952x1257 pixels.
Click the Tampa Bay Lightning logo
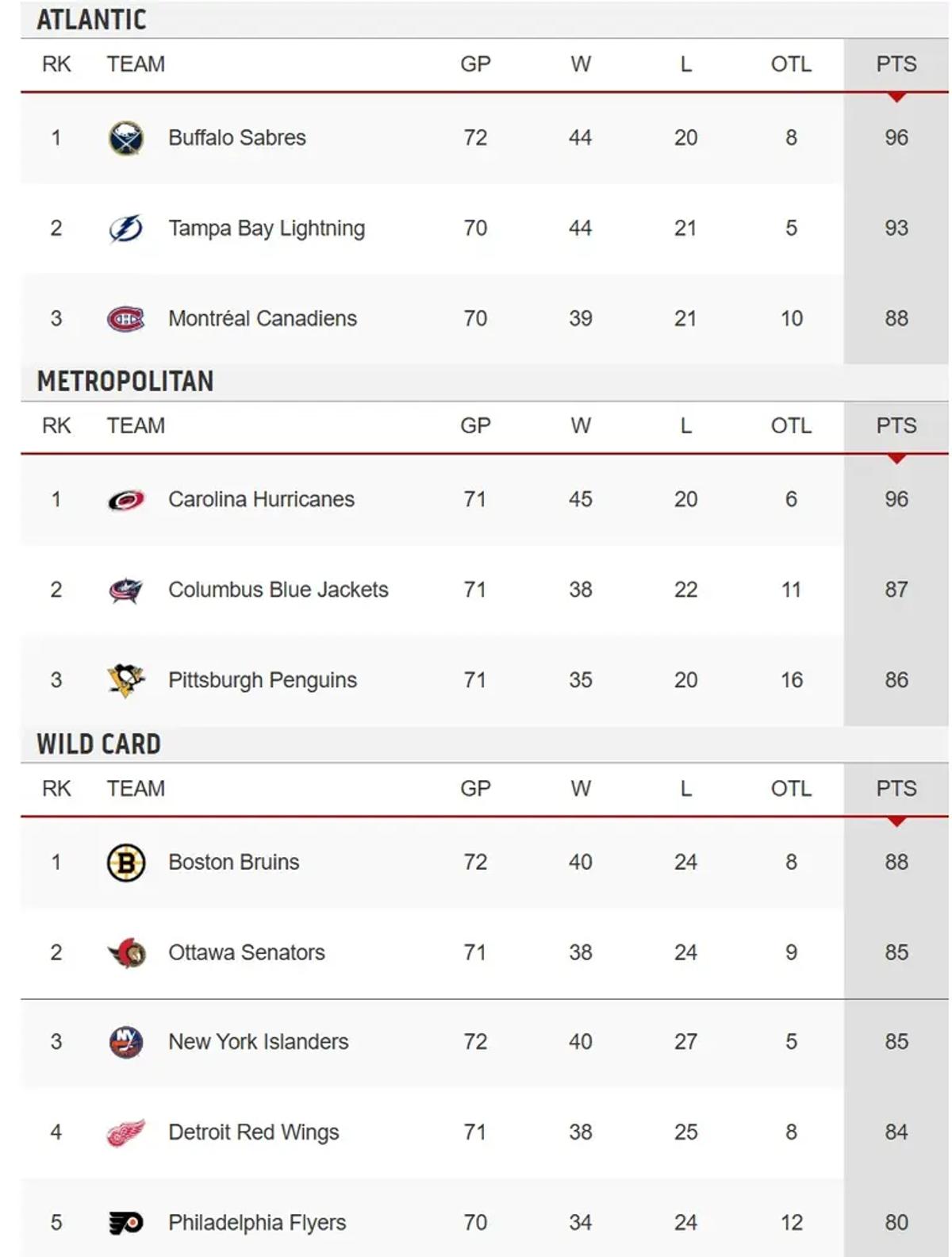(x=125, y=229)
